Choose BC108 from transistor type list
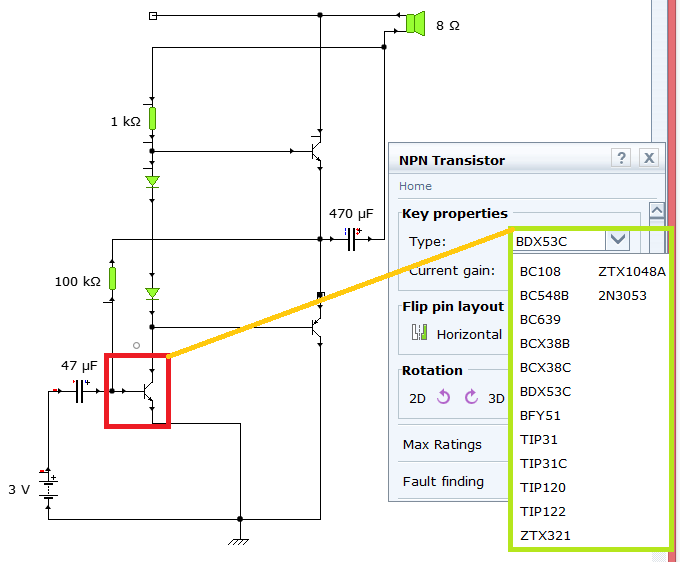Screen dimensions: 680x562 tap(540, 271)
